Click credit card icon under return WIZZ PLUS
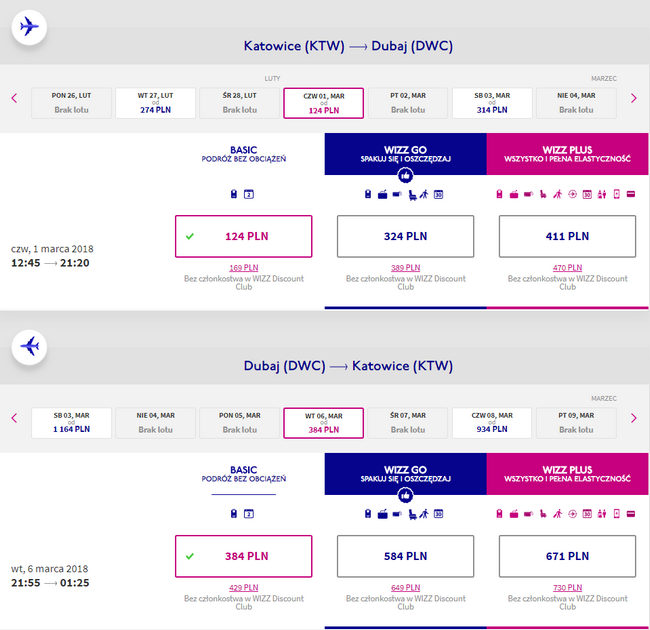 pos(631,514)
